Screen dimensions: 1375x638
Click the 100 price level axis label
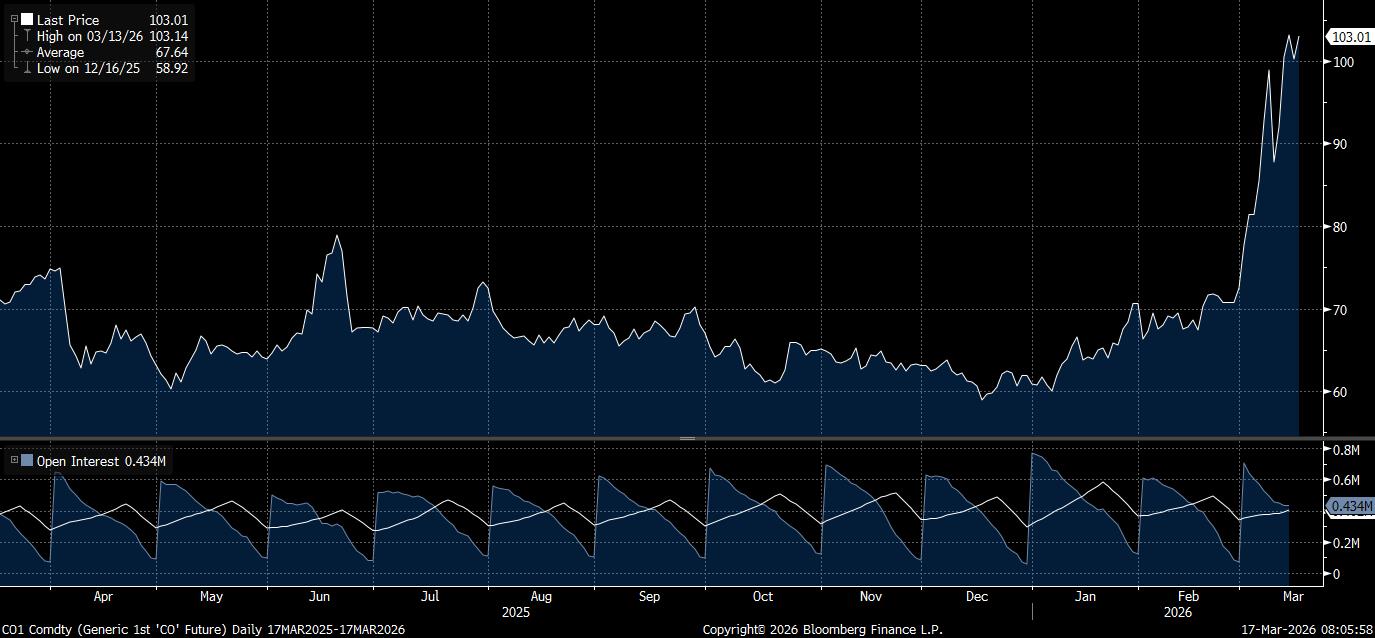click(x=1343, y=62)
